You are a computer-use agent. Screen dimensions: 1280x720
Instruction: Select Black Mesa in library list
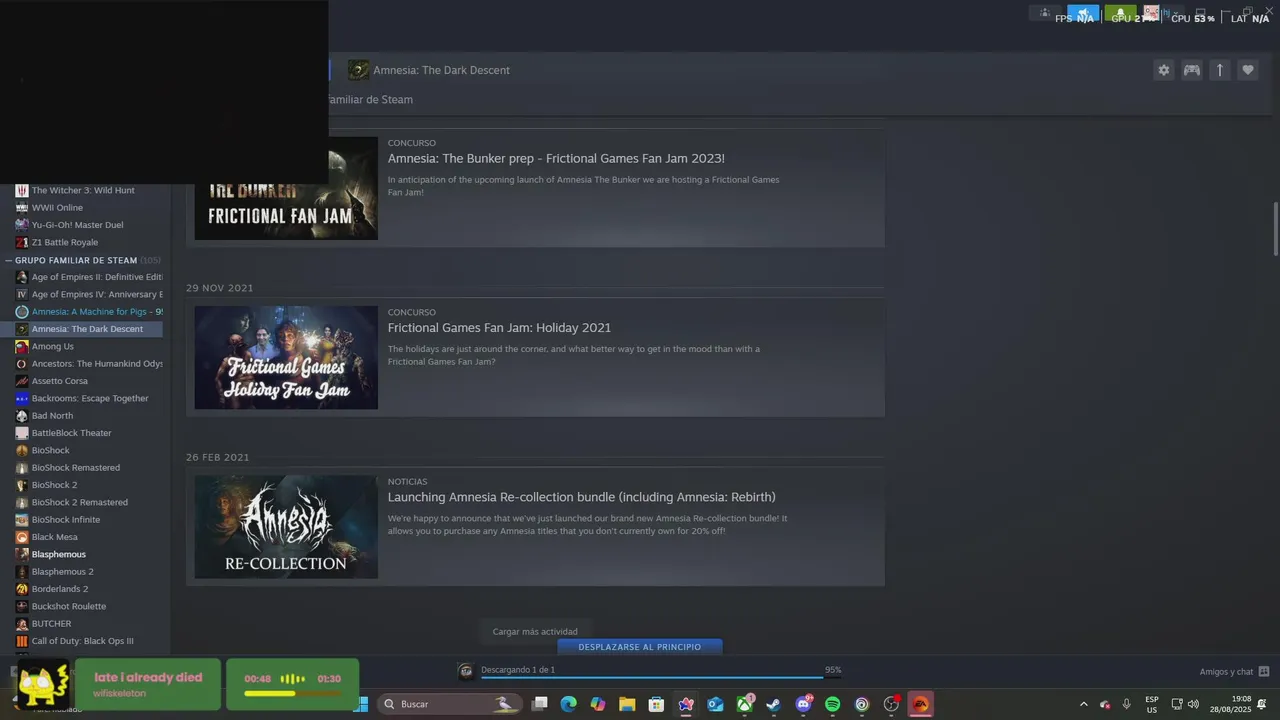point(54,537)
